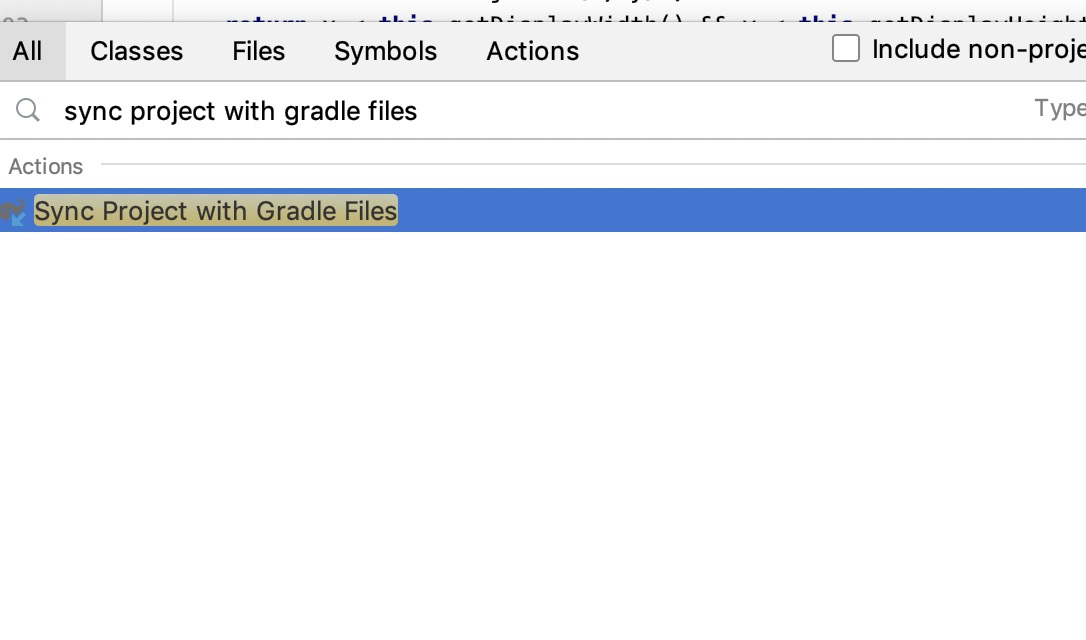This screenshot has height=640, width=1086.
Task: Click inside the search query field
Action: click(500, 110)
